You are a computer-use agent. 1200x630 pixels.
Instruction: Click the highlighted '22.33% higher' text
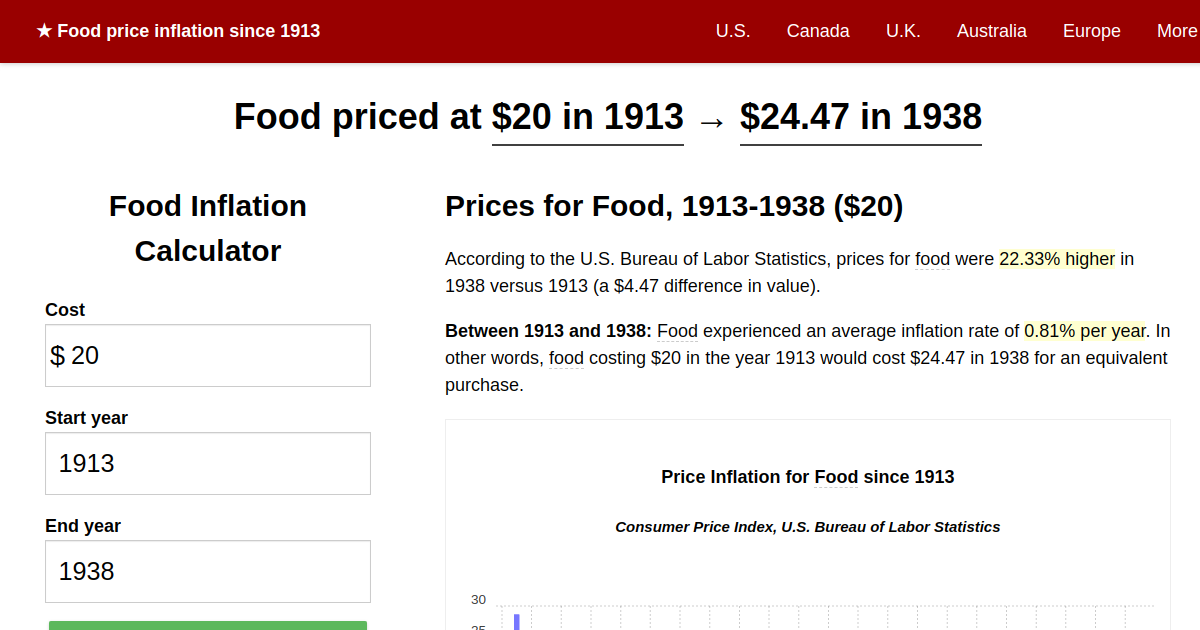(1055, 259)
